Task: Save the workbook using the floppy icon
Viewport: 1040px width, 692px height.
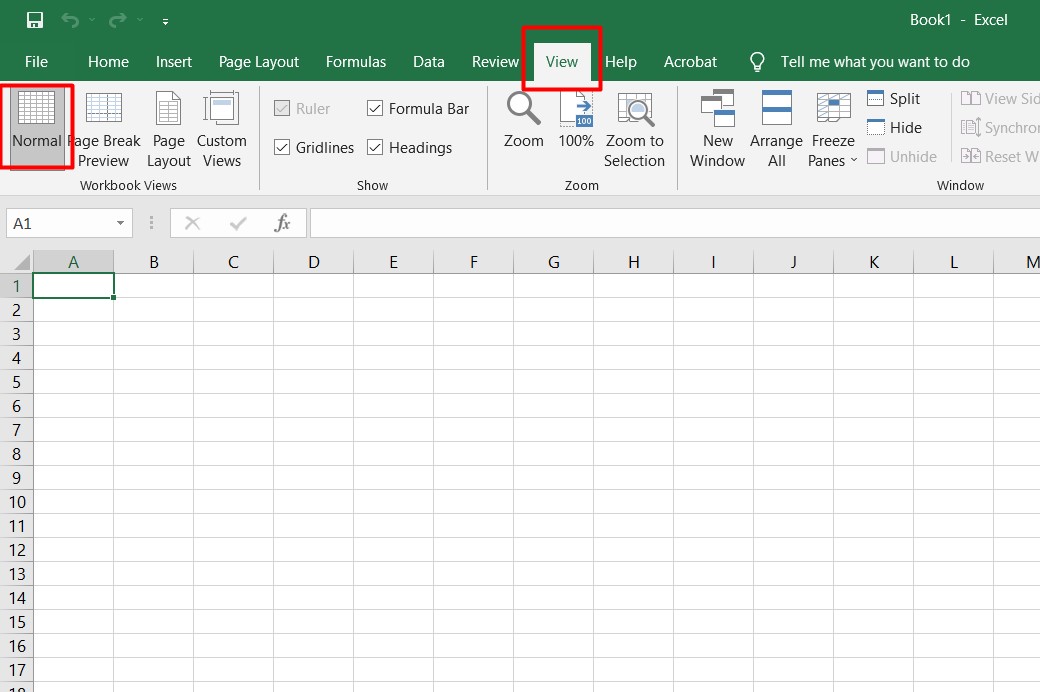Action: pyautogui.click(x=35, y=20)
